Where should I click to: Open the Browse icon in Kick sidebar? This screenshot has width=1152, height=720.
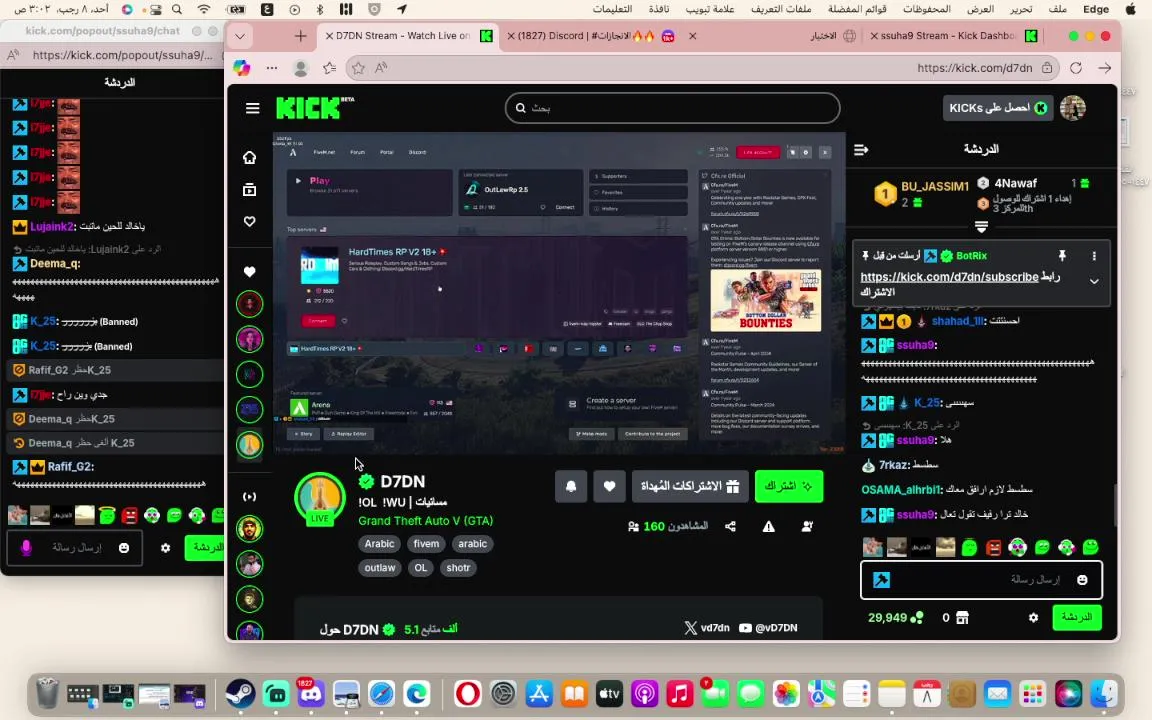coord(250,190)
